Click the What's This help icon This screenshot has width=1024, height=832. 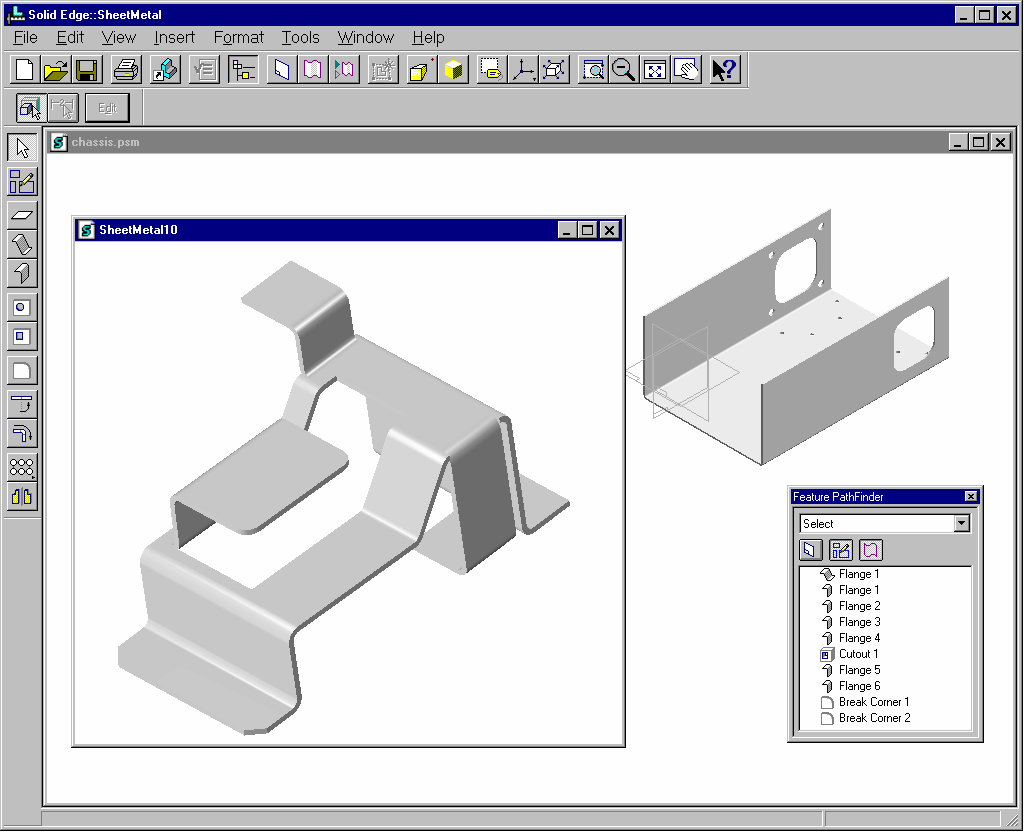725,70
